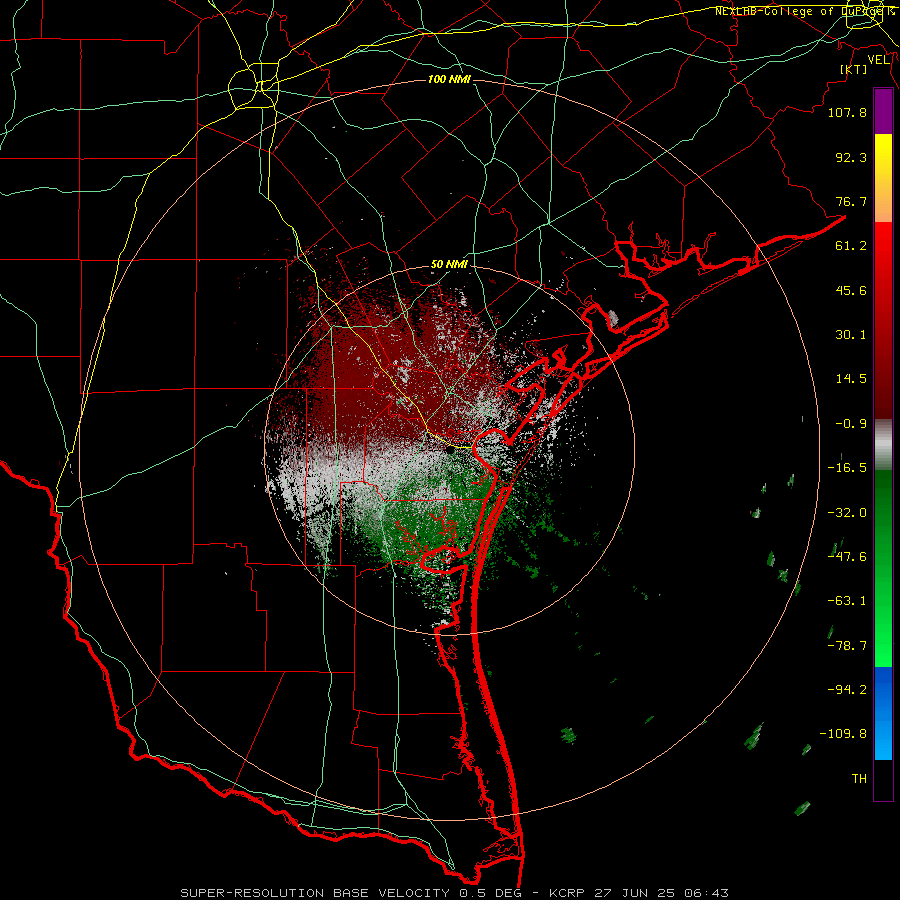Click the -32.0 legend value

[x=847, y=513]
